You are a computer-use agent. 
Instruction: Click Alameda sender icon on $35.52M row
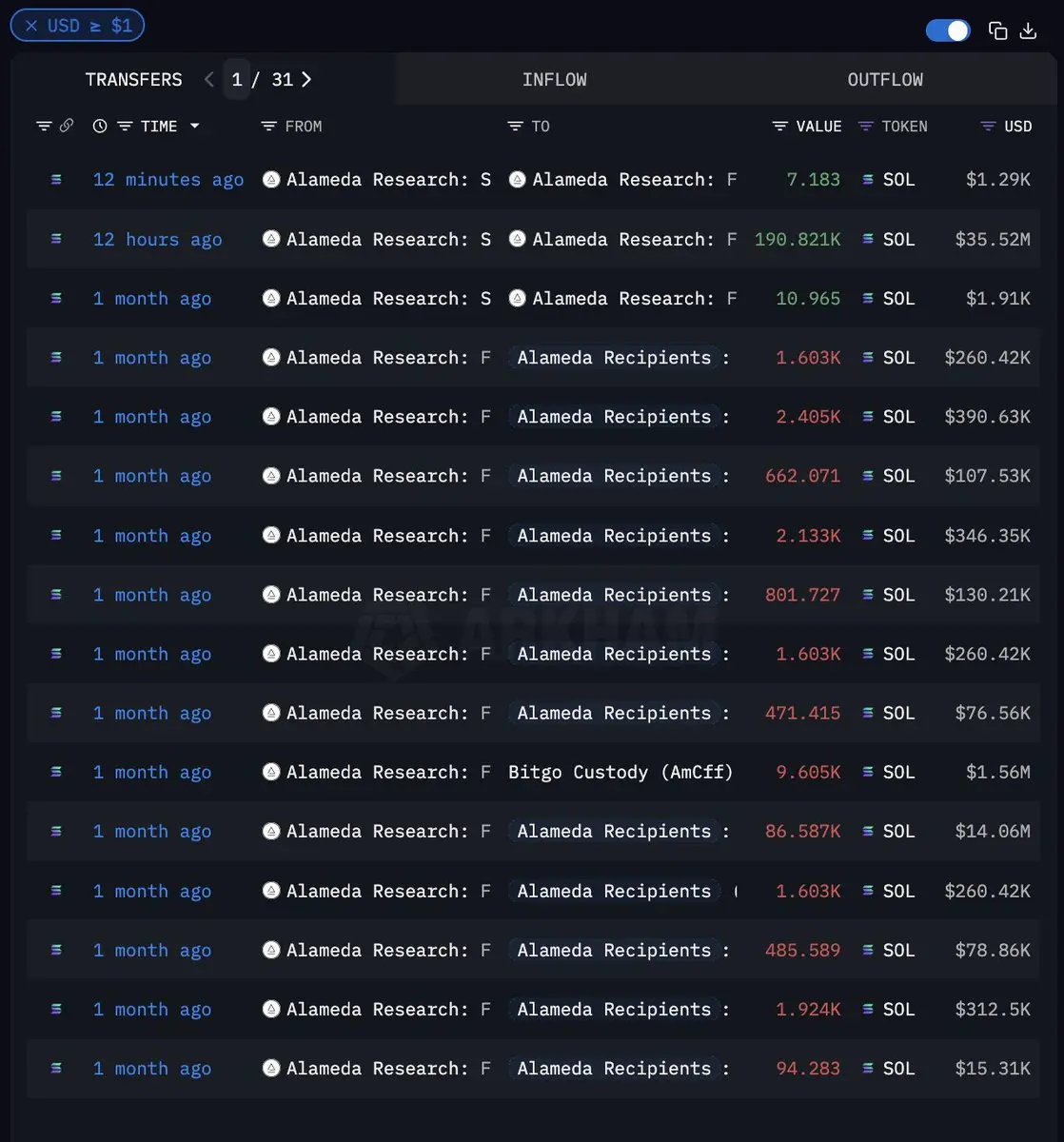coord(271,239)
